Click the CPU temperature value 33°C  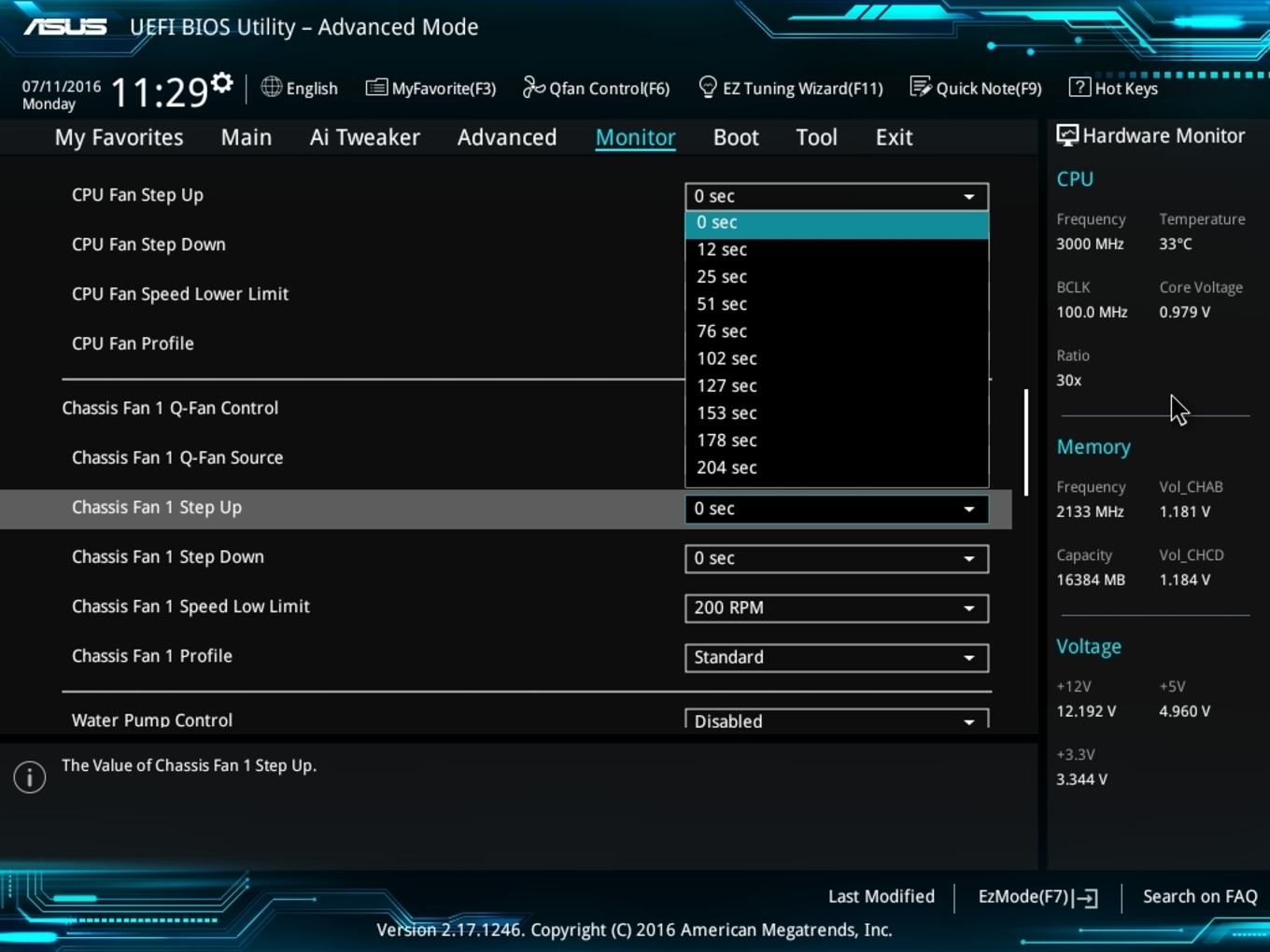1176,244
